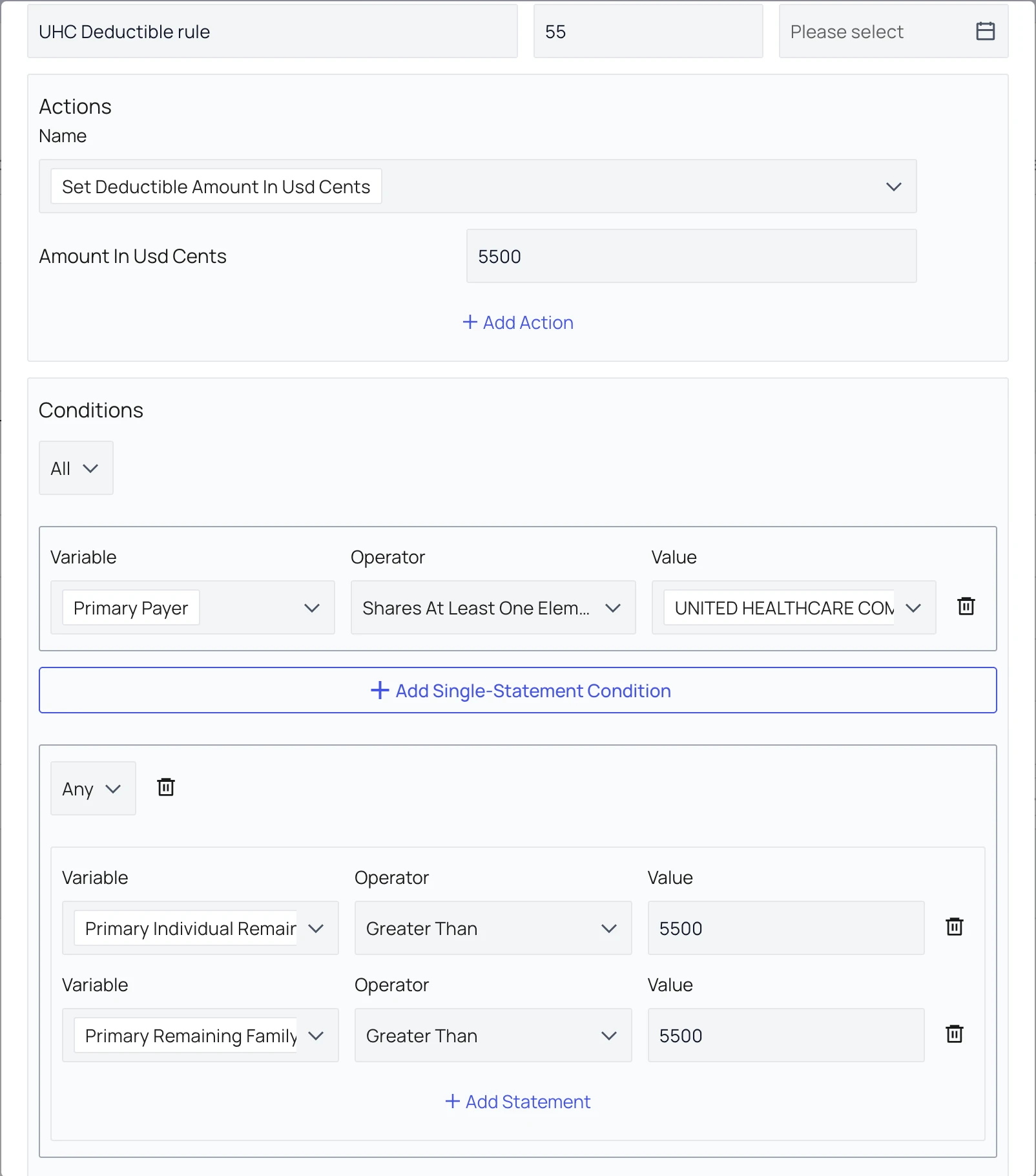Change the Any group match selector
The width and height of the screenshot is (1036, 1176).
(93, 788)
